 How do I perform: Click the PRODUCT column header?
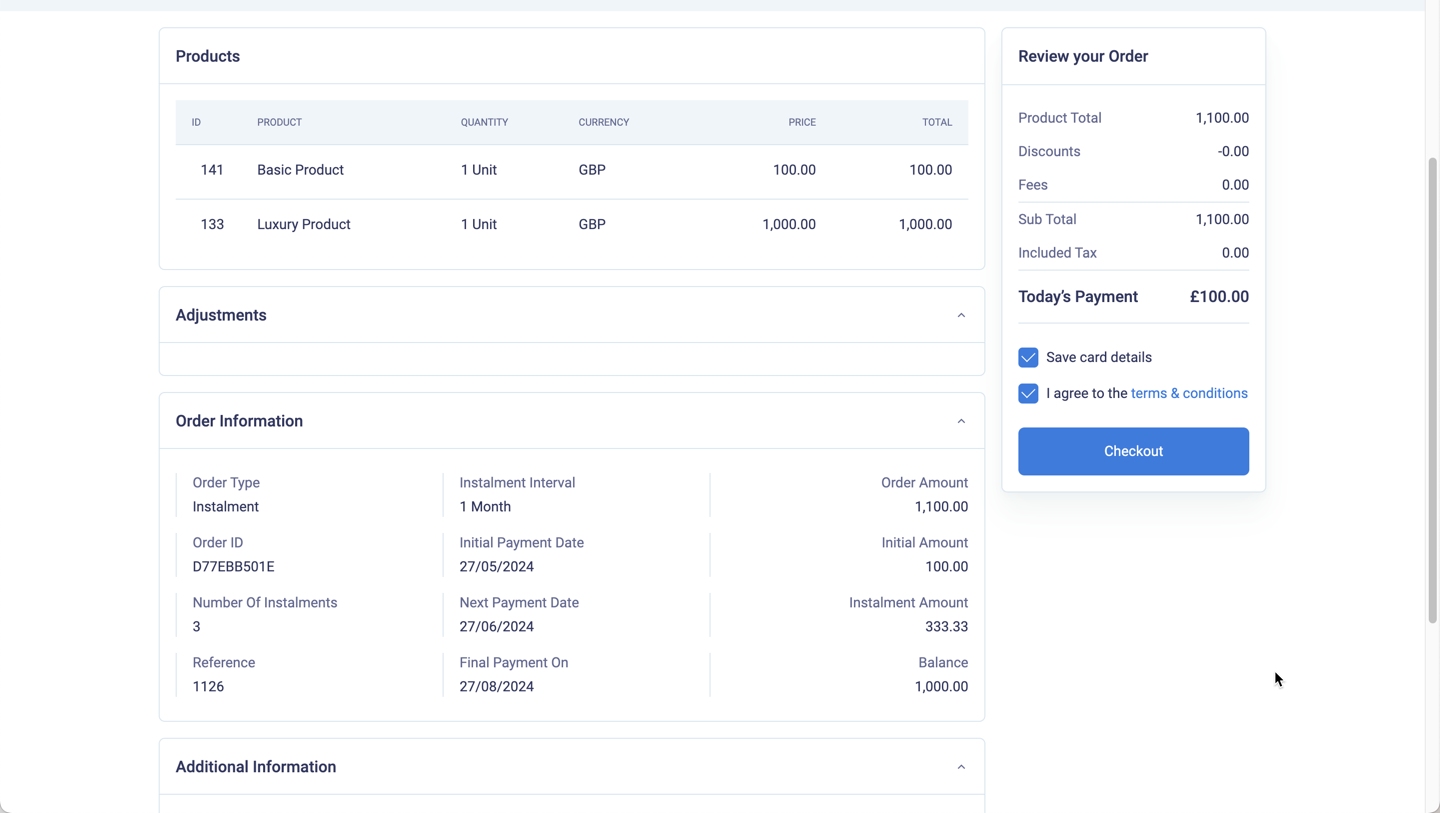point(279,122)
